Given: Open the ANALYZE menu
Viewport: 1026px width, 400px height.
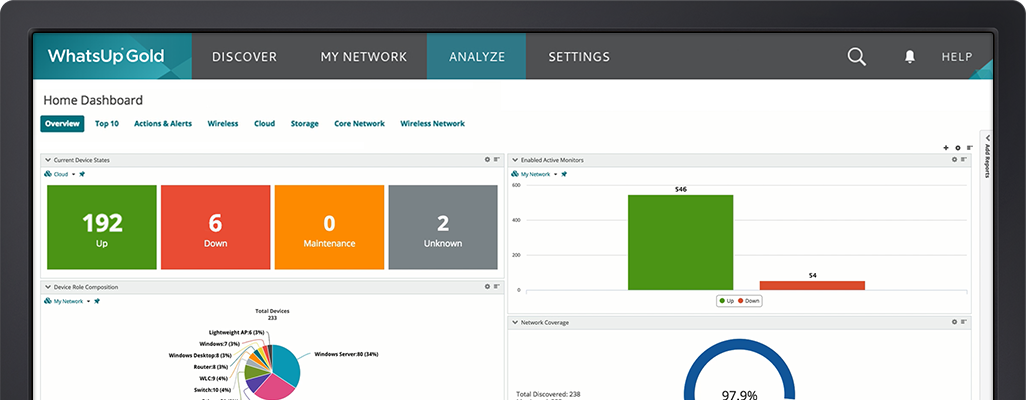Looking at the screenshot, I should tap(476, 57).
